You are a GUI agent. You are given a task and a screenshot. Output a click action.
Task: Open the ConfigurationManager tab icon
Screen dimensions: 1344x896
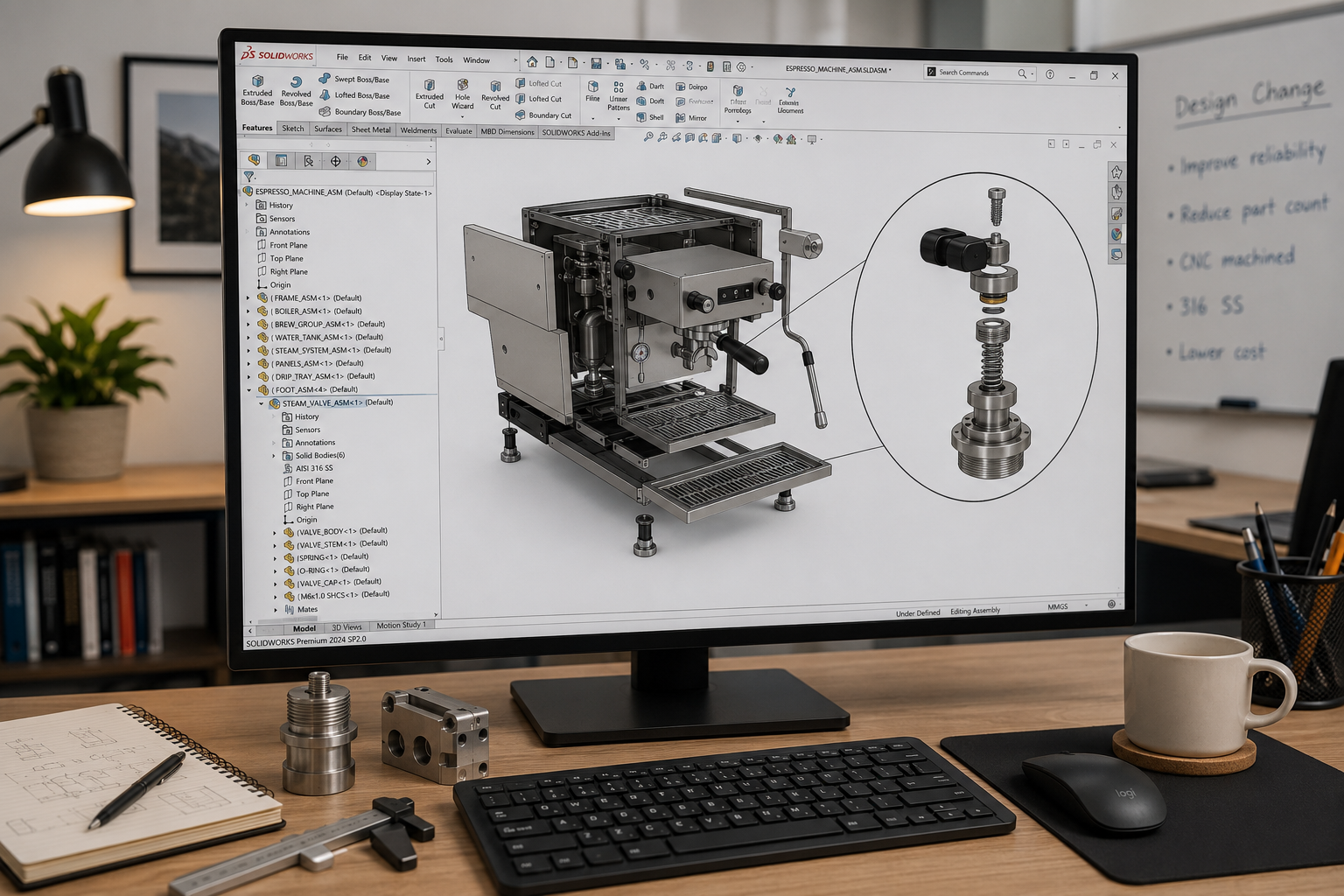pyautogui.click(x=308, y=161)
